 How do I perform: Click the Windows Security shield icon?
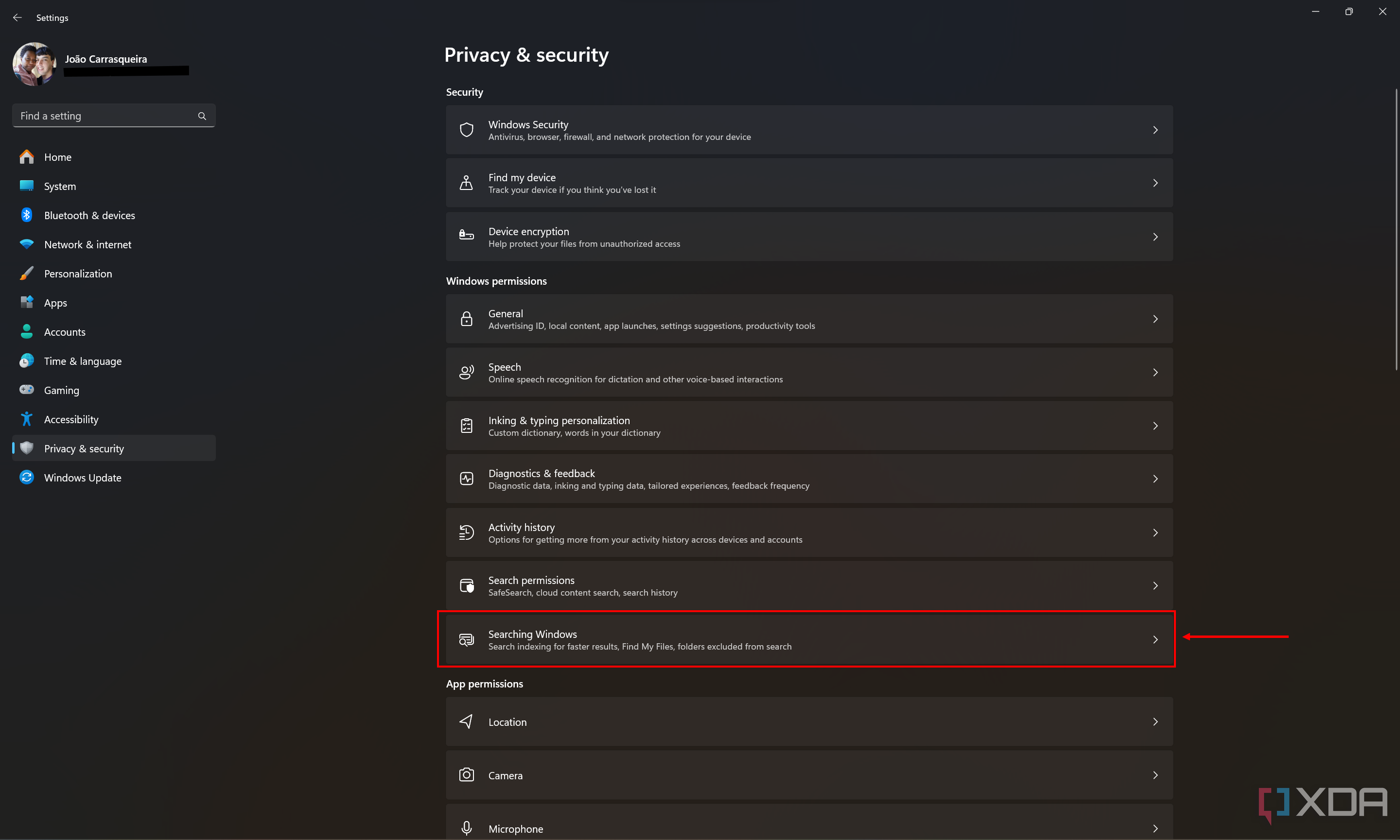(x=466, y=130)
